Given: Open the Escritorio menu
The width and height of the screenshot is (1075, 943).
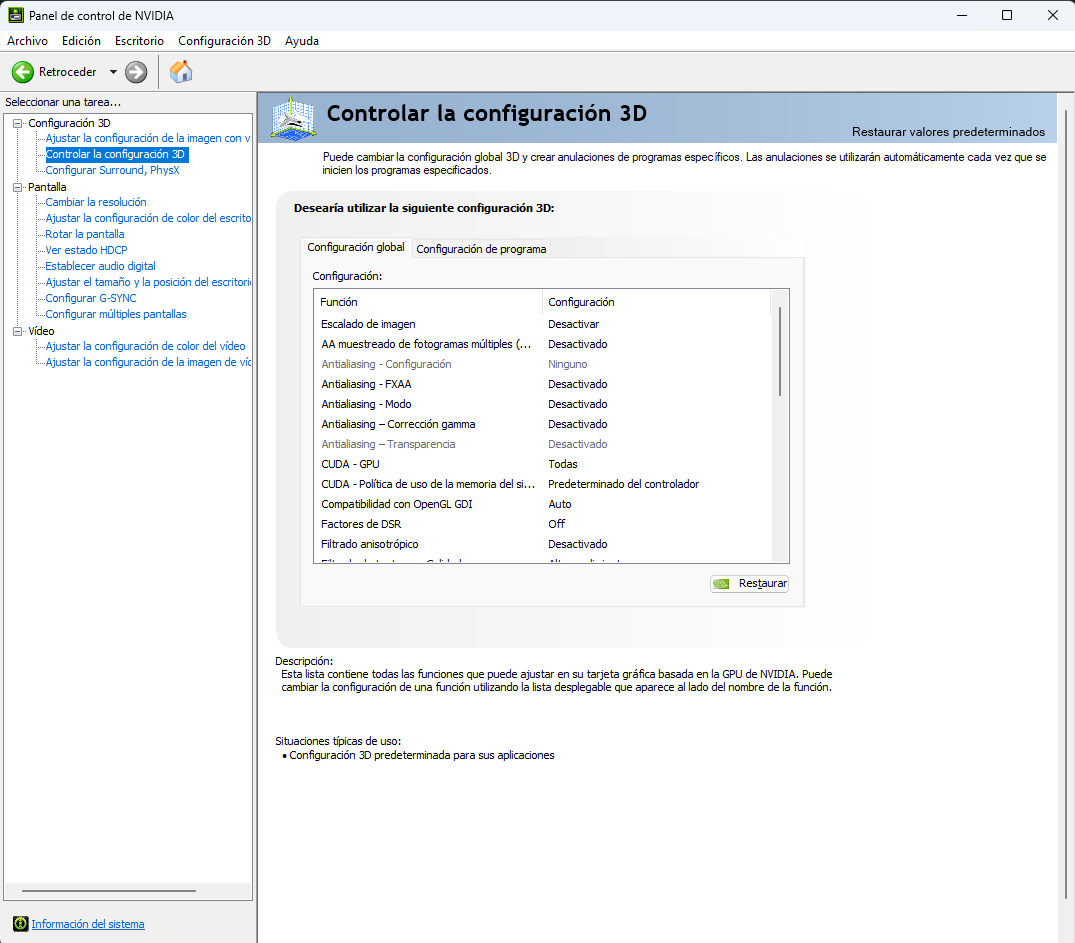Looking at the screenshot, I should pyautogui.click(x=139, y=41).
